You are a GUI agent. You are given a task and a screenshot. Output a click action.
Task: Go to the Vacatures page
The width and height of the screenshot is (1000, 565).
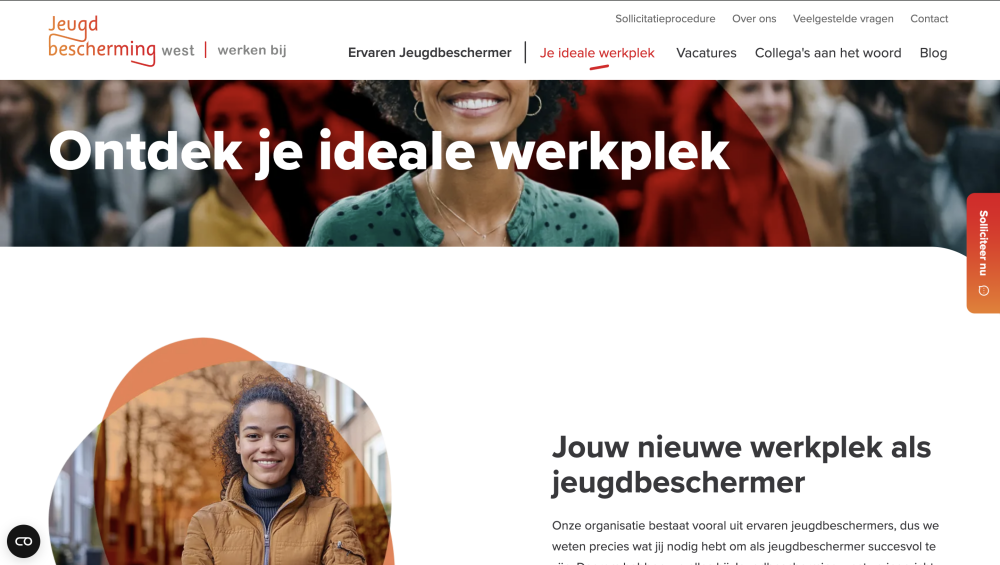(706, 53)
